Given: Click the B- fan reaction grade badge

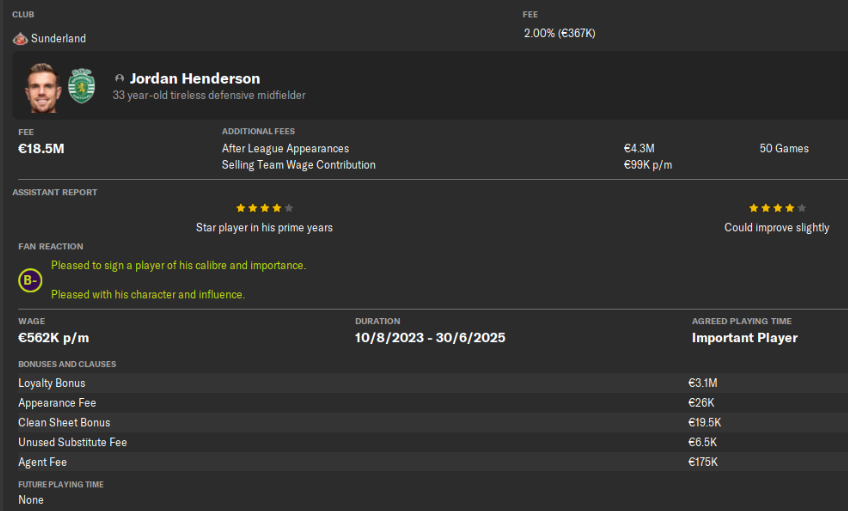Looking at the screenshot, I should point(30,281).
